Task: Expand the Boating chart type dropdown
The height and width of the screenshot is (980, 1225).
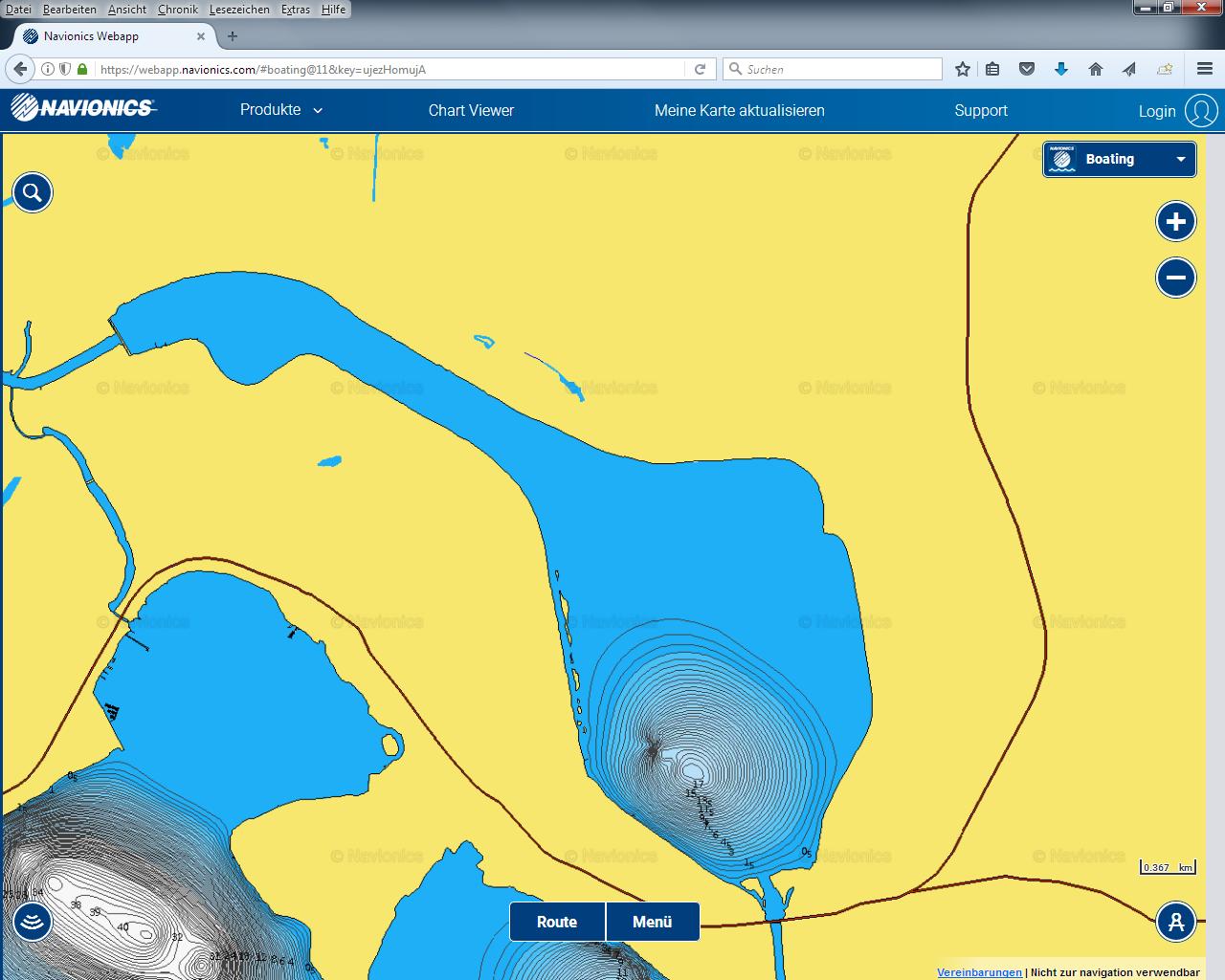Action: pos(1119,160)
